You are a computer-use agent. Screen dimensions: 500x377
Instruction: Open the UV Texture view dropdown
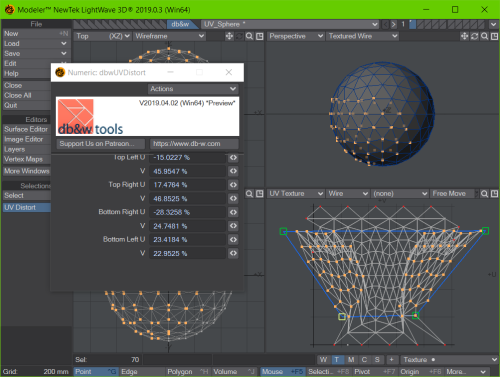296,194
